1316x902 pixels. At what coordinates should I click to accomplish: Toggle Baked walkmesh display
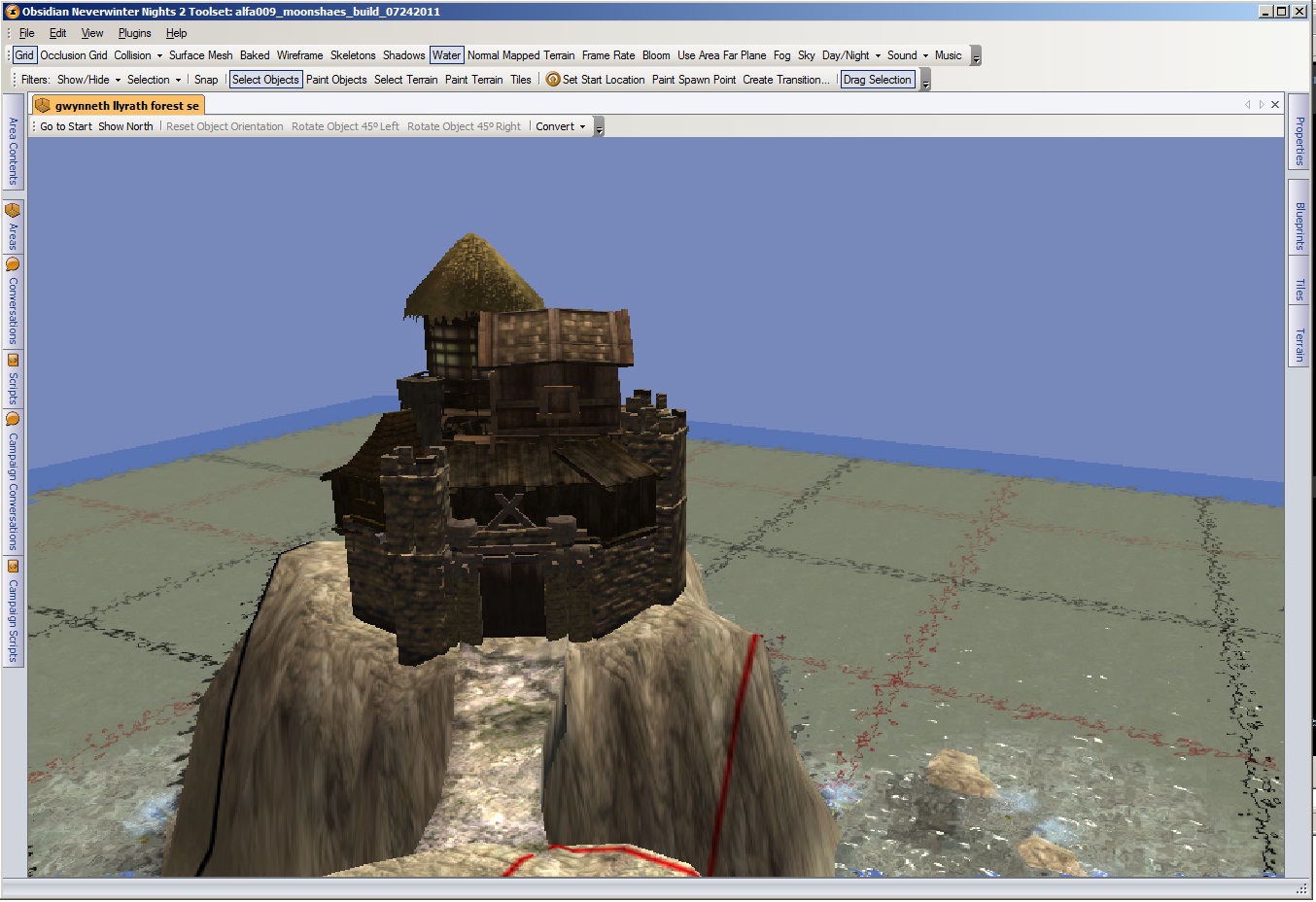pos(255,55)
